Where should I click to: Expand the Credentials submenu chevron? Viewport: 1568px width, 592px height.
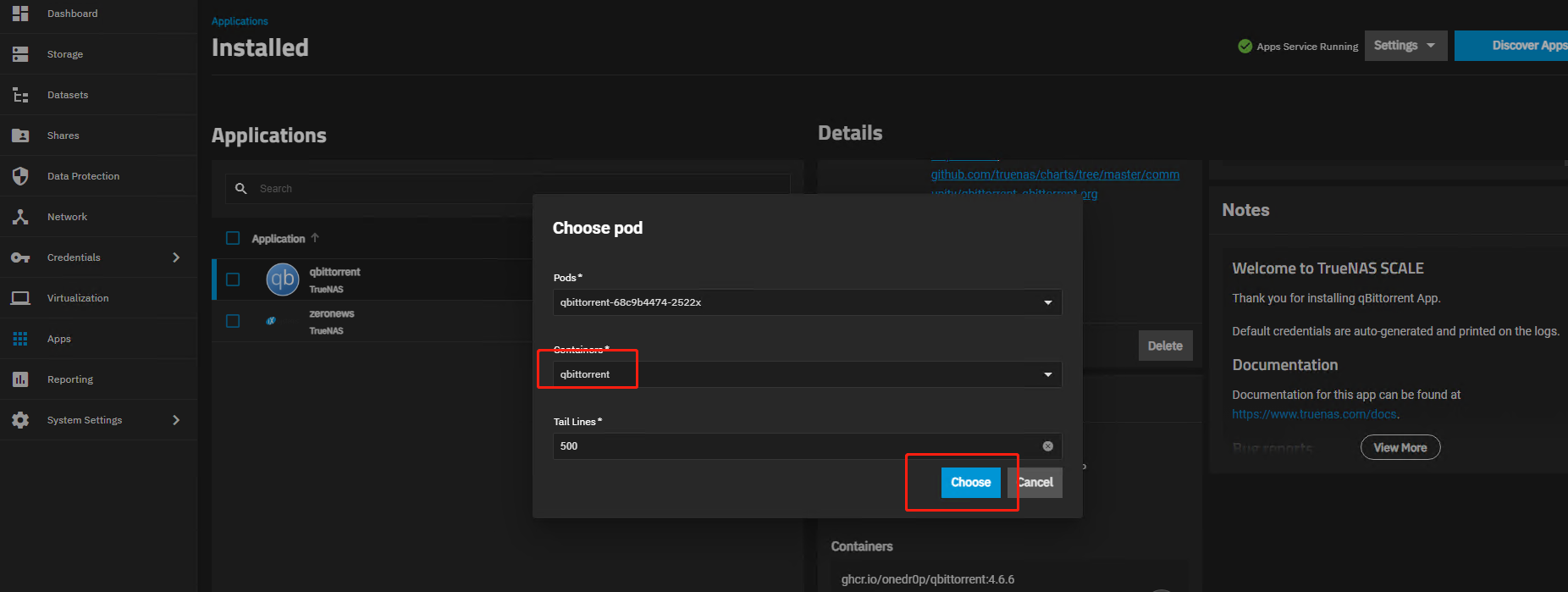point(176,257)
